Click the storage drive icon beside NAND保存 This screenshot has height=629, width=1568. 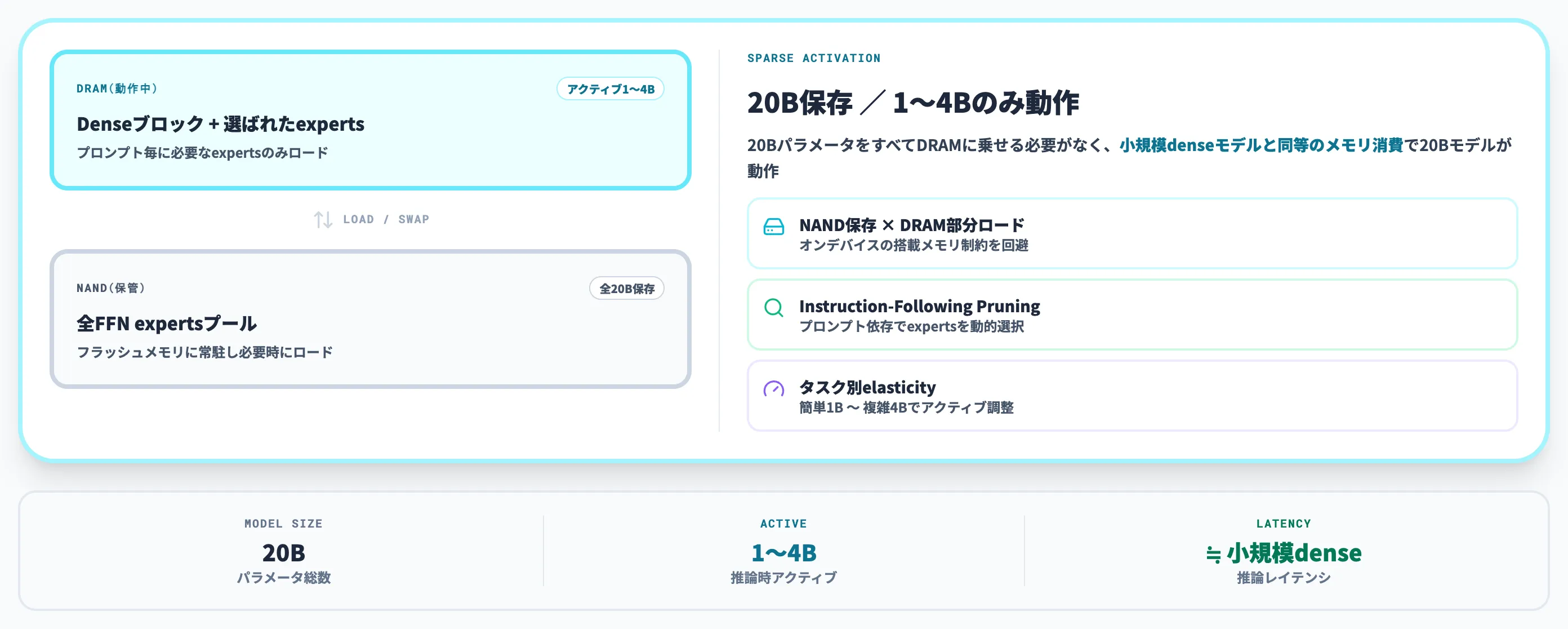coord(774,227)
